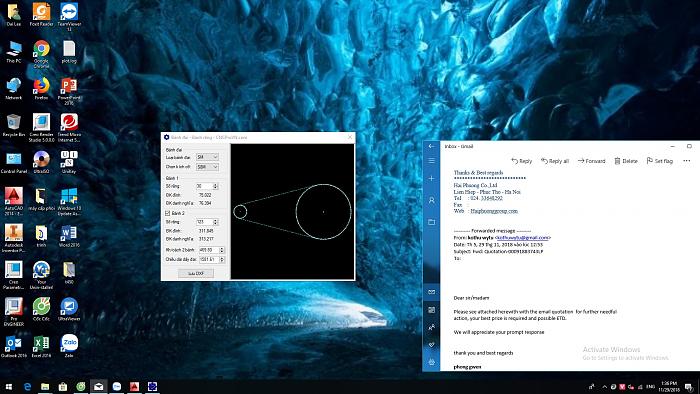This screenshot has width=700, height=394.
Task: Open the Windows 10 Update Assistant shortcut
Action: [69, 202]
